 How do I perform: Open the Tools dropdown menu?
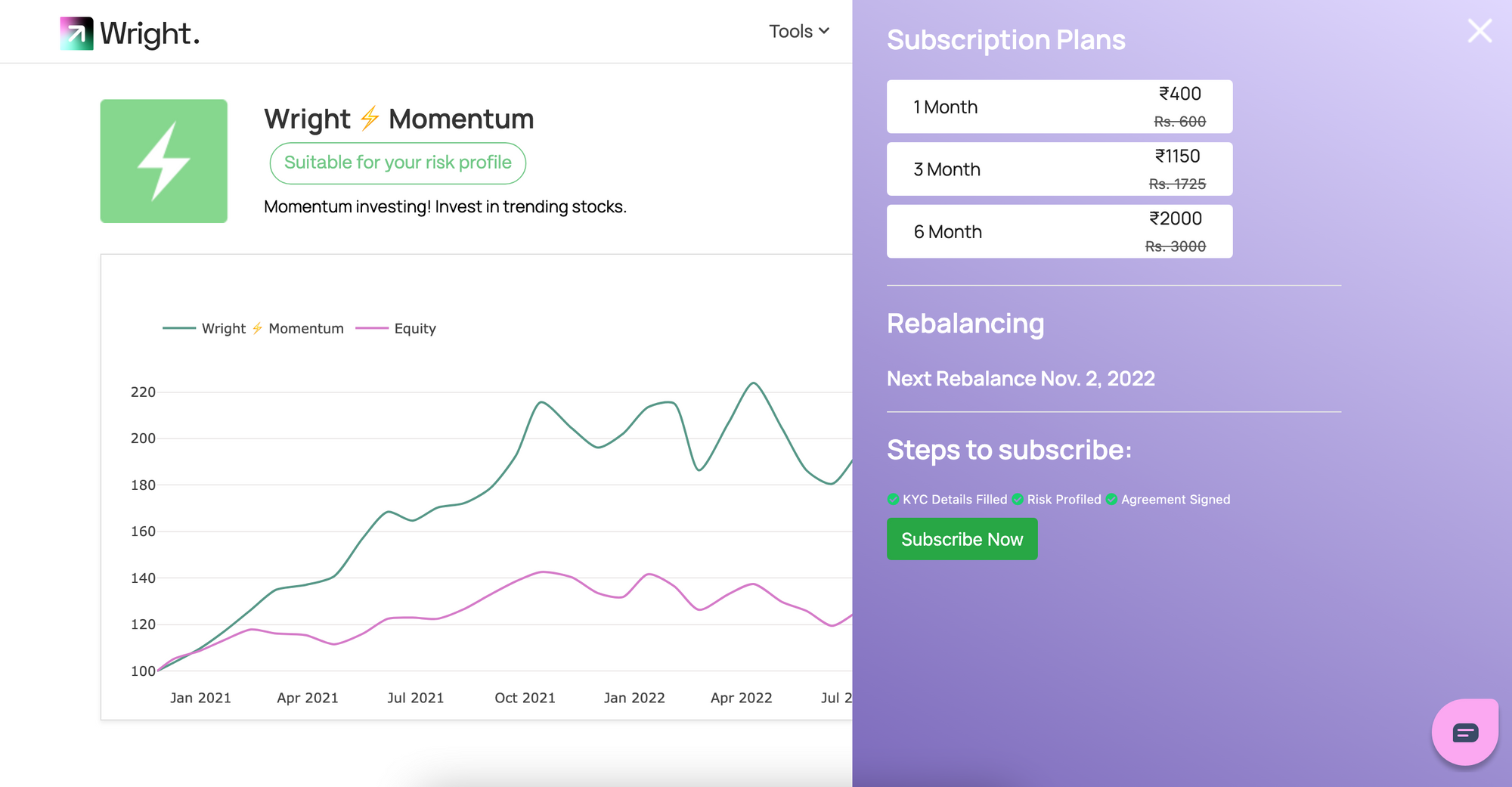(x=799, y=31)
